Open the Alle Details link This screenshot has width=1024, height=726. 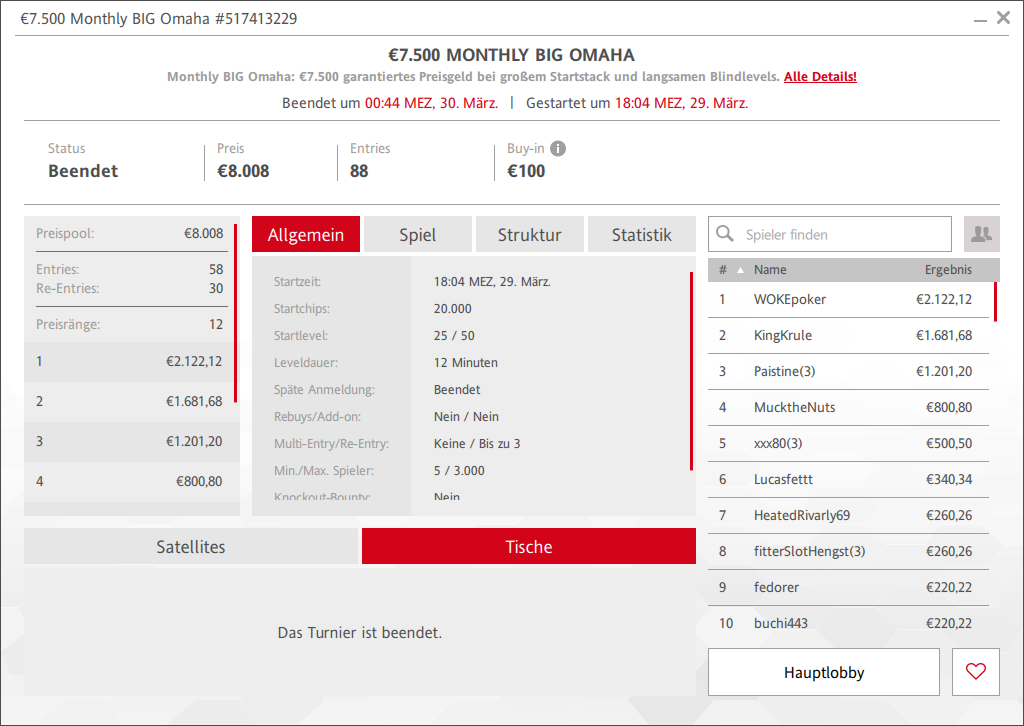820,77
